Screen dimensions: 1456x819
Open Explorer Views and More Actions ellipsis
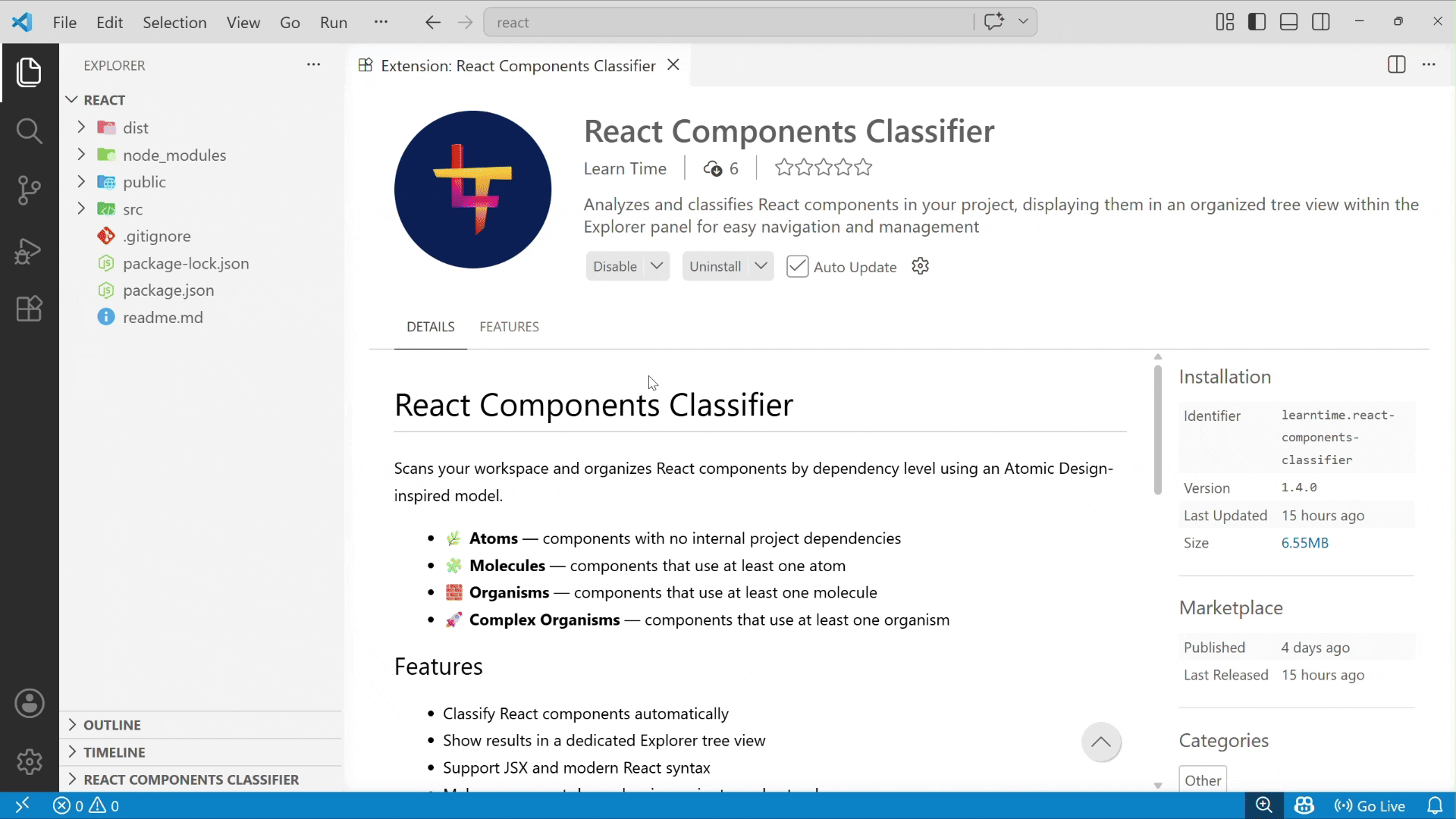(313, 65)
